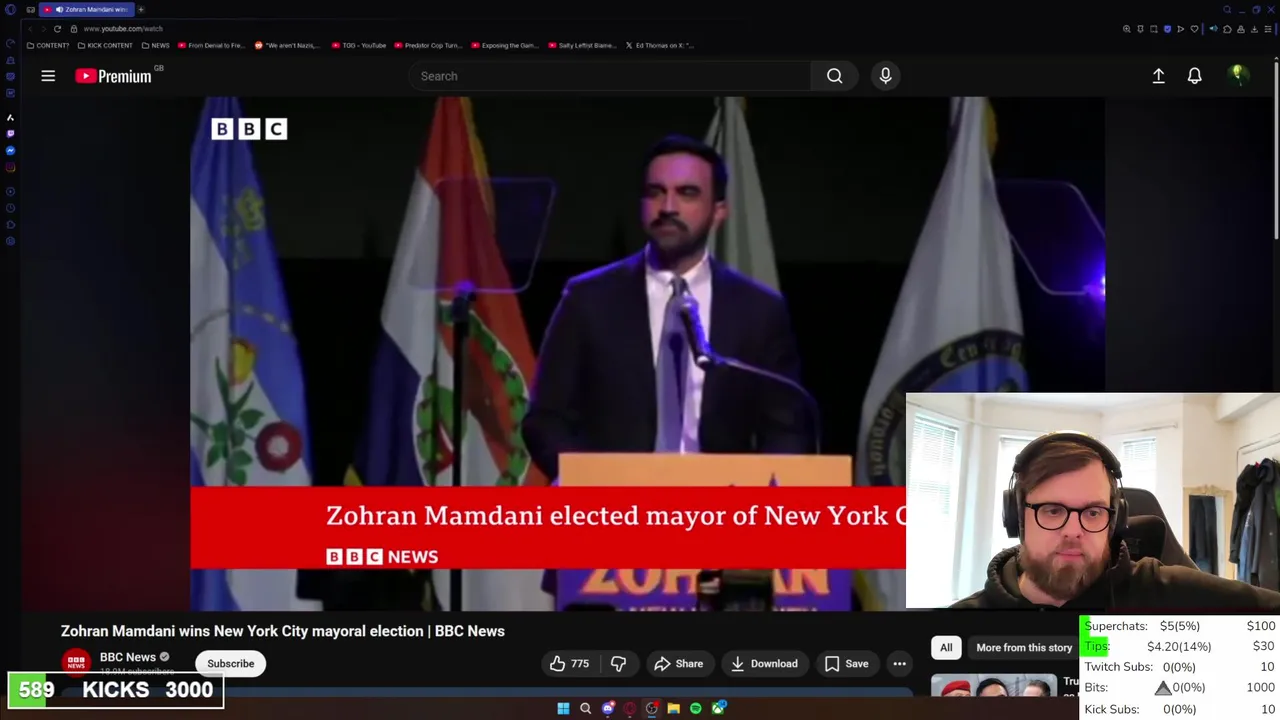This screenshot has width=1280, height=720.
Task: Open the Predator Cop Turn... bookmark
Action: coord(428,45)
